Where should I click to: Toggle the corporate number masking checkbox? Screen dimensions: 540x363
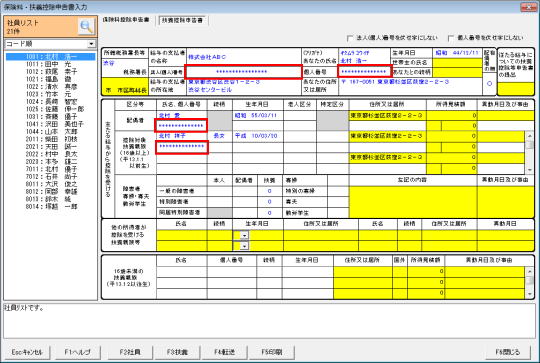click(350, 38)
